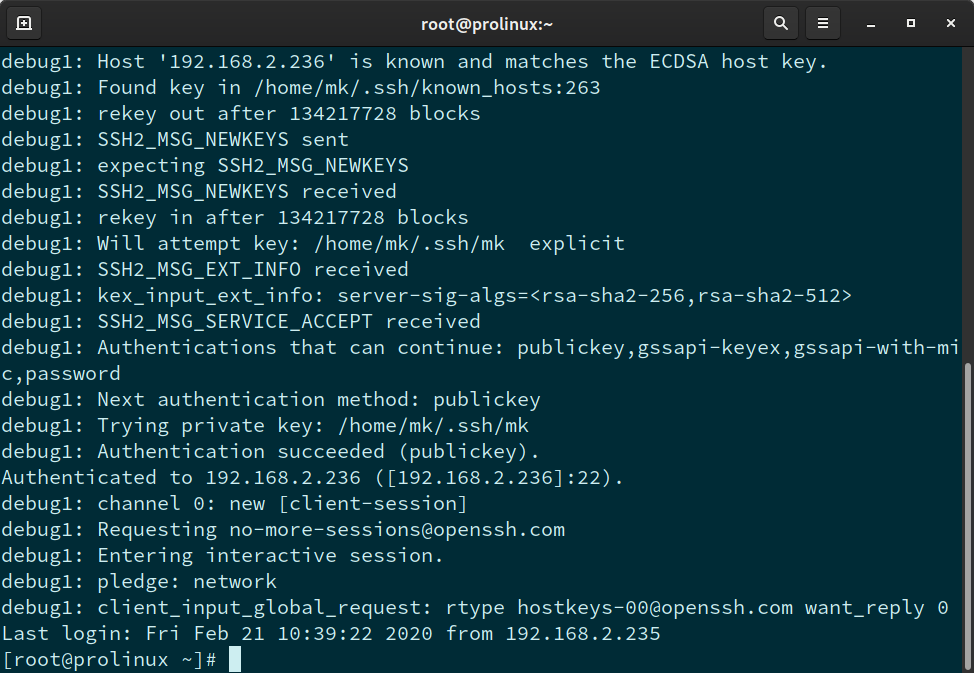The width and height of the screenshot is (974, 673).
Task: Click the 'pledge: network' line
Action: click(186, 582)
